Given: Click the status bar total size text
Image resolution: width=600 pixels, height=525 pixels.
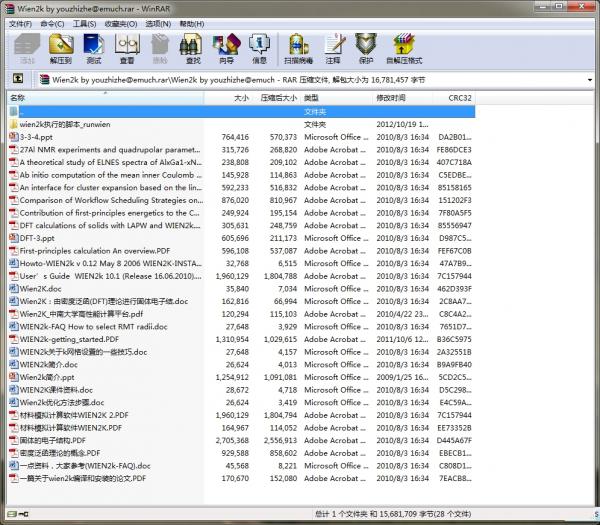Looking at the screenshot, I should point(393,514).
